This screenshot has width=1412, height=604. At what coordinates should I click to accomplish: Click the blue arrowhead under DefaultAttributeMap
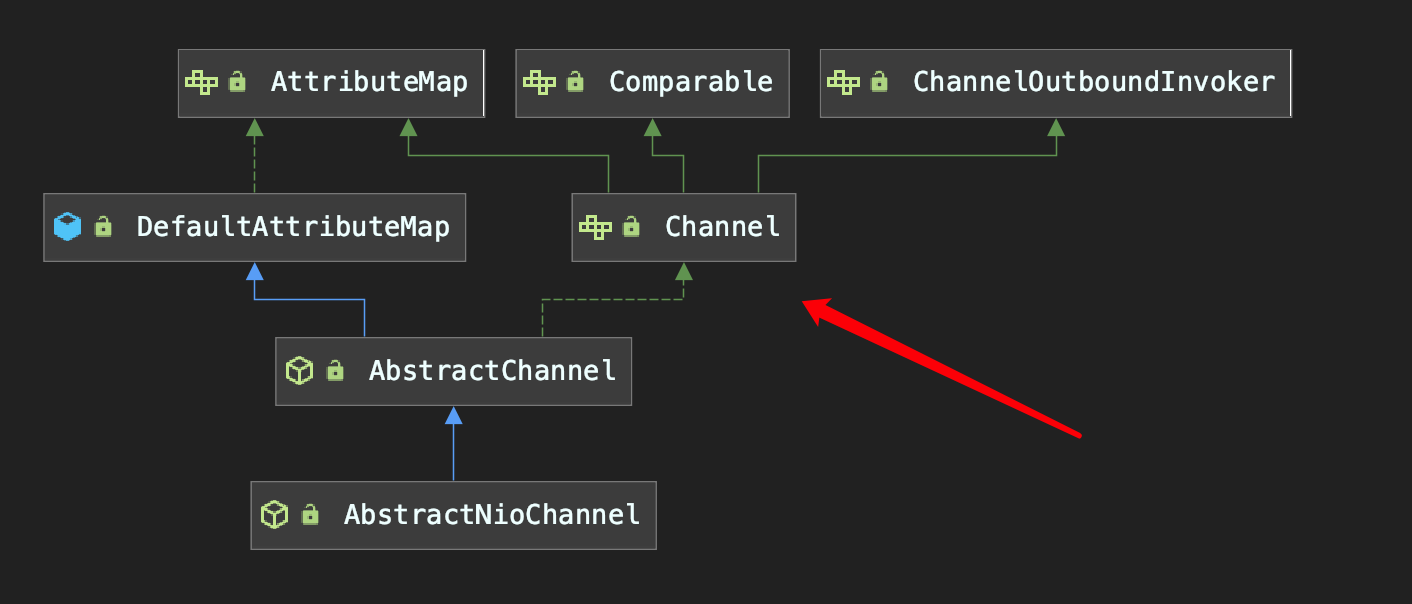(x=255, y=271)
